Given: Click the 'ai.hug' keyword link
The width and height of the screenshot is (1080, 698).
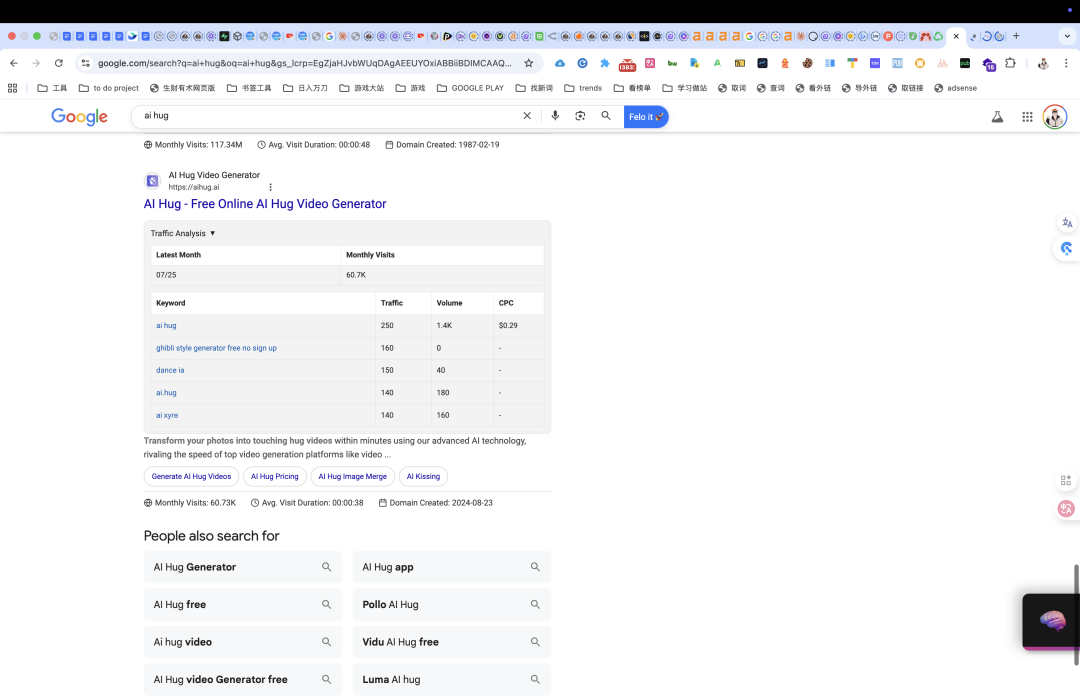Looking at the screenshot, I should pos(166,393).
